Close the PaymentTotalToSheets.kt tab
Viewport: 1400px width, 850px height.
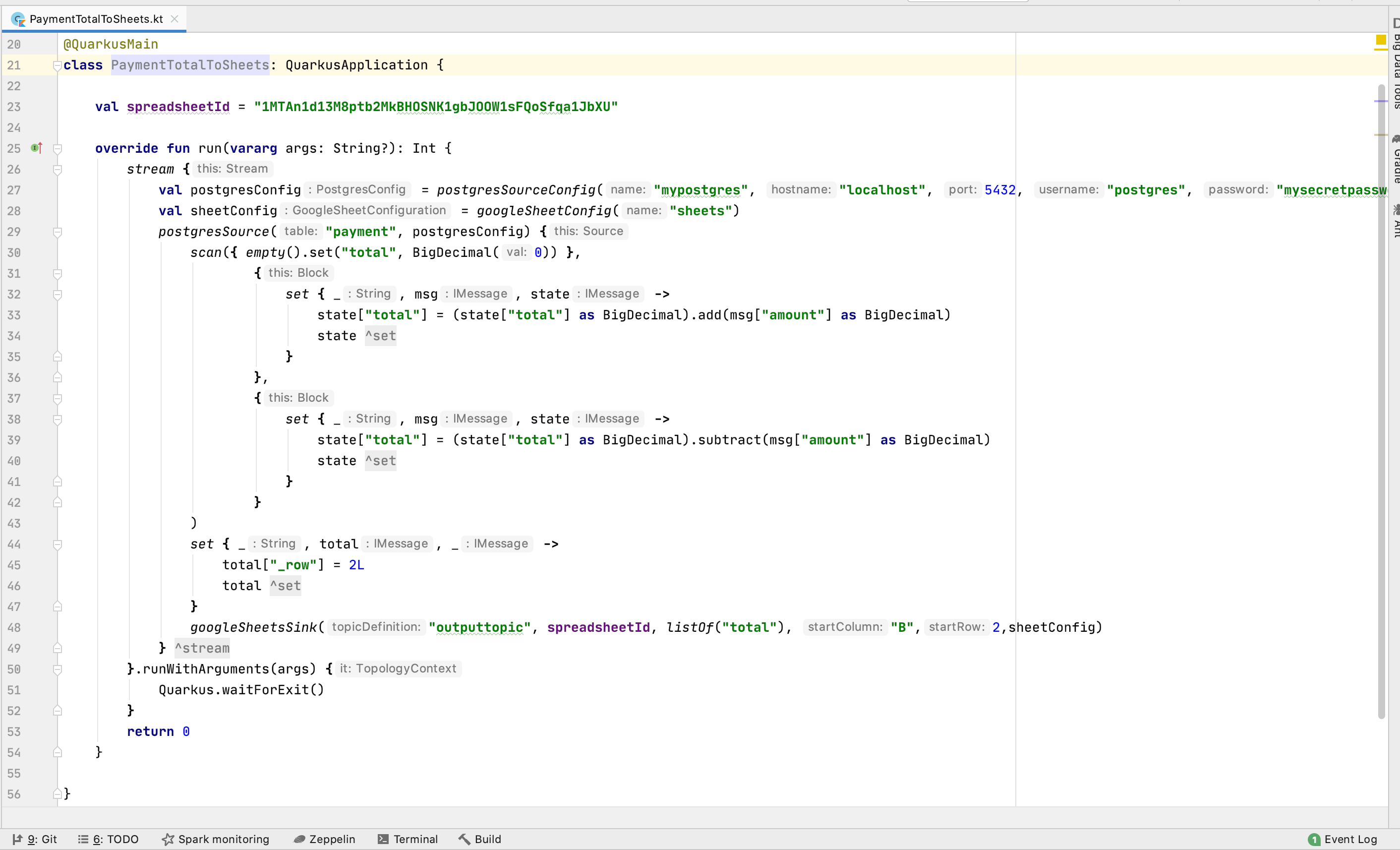175,19
